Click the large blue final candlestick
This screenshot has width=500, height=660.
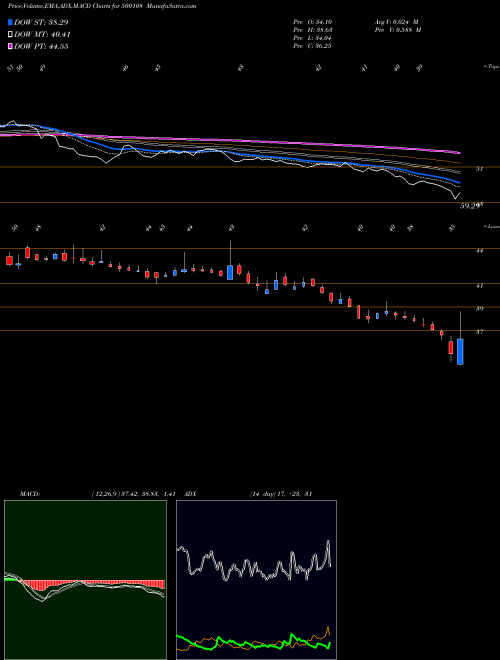click(460, 351)
